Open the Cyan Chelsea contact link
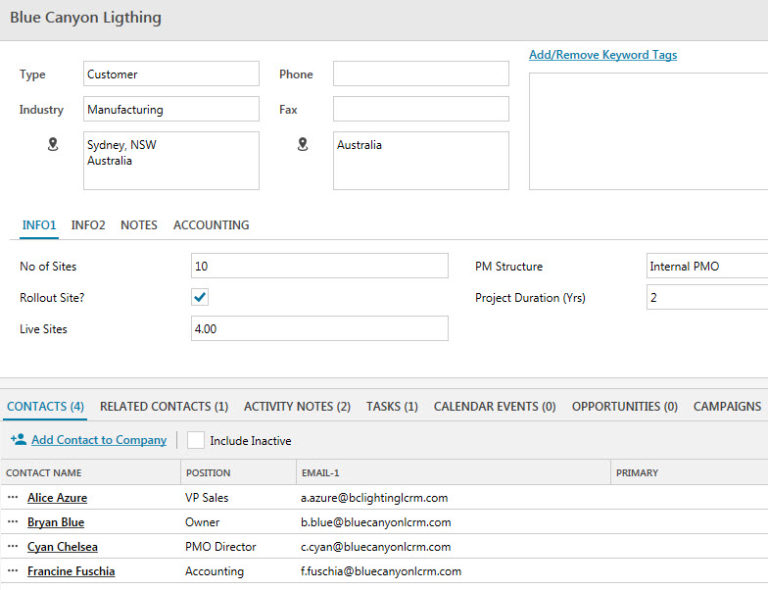The image size is (768, 590). [62, 546]
